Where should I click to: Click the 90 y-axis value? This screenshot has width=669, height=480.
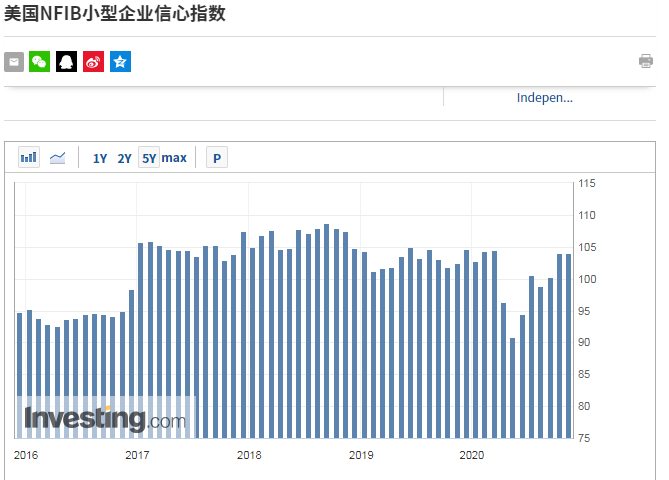(x=584, y=342)
